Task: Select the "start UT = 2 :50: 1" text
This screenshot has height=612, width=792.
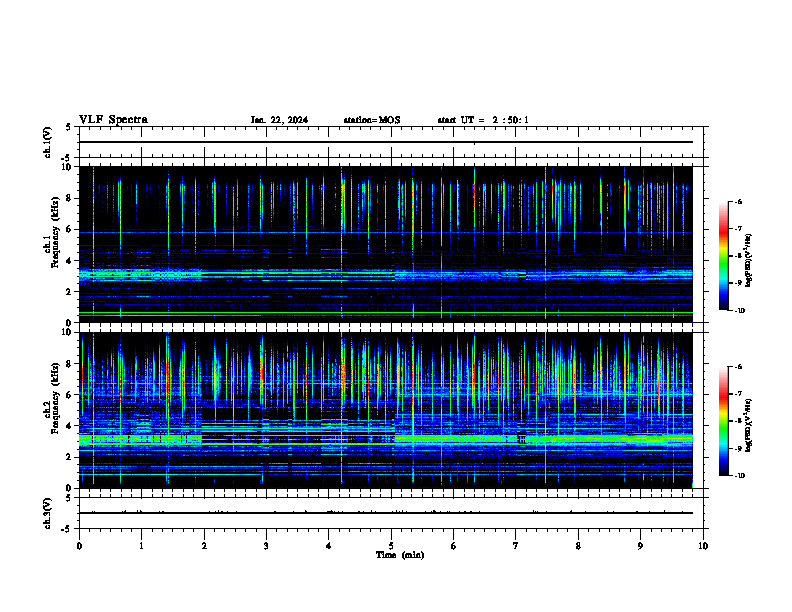Action: [x=483, y=120]
